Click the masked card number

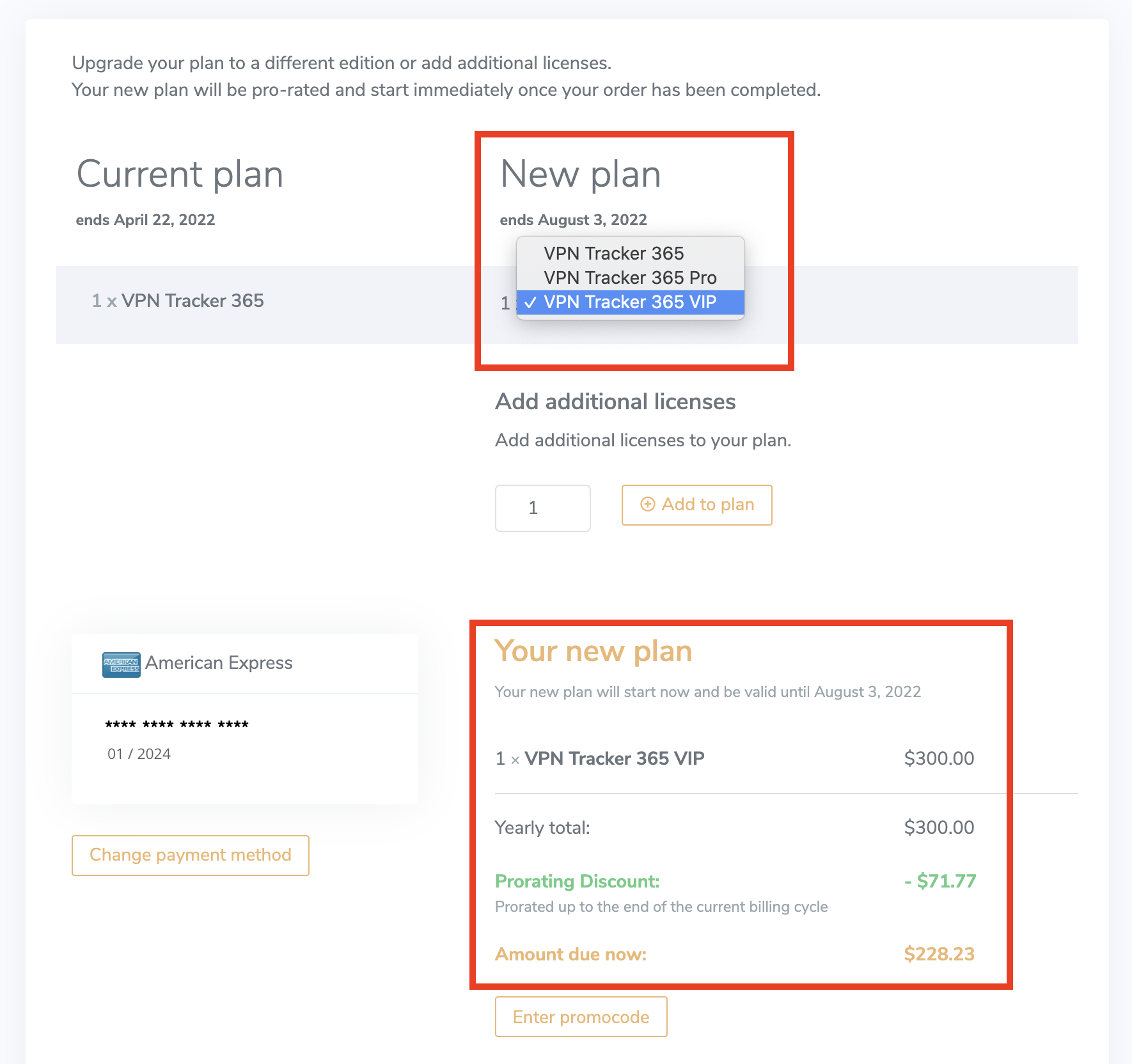[177, 724]
